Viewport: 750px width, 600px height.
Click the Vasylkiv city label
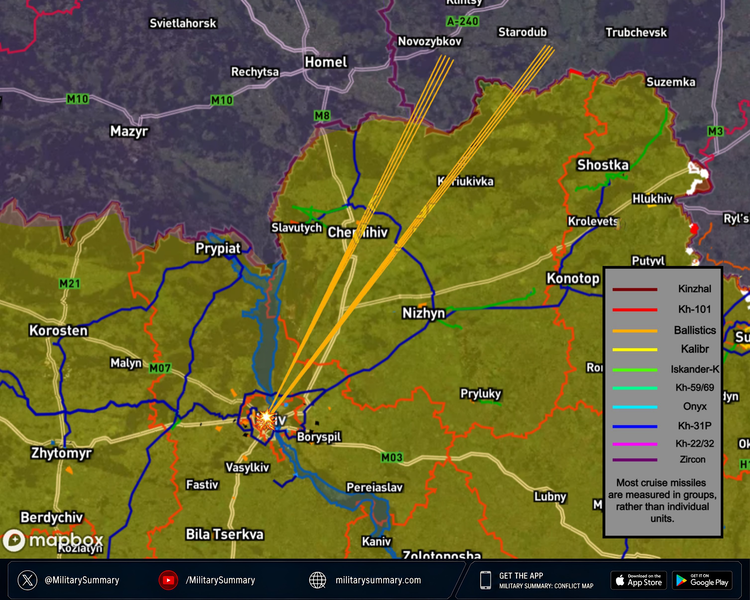click(247, 467)
